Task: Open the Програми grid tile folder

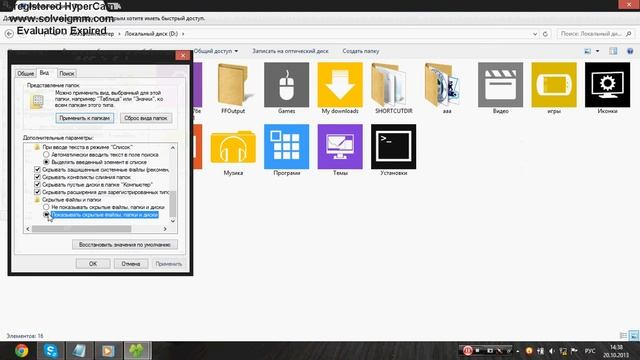Action: click(x=287, y=150)
